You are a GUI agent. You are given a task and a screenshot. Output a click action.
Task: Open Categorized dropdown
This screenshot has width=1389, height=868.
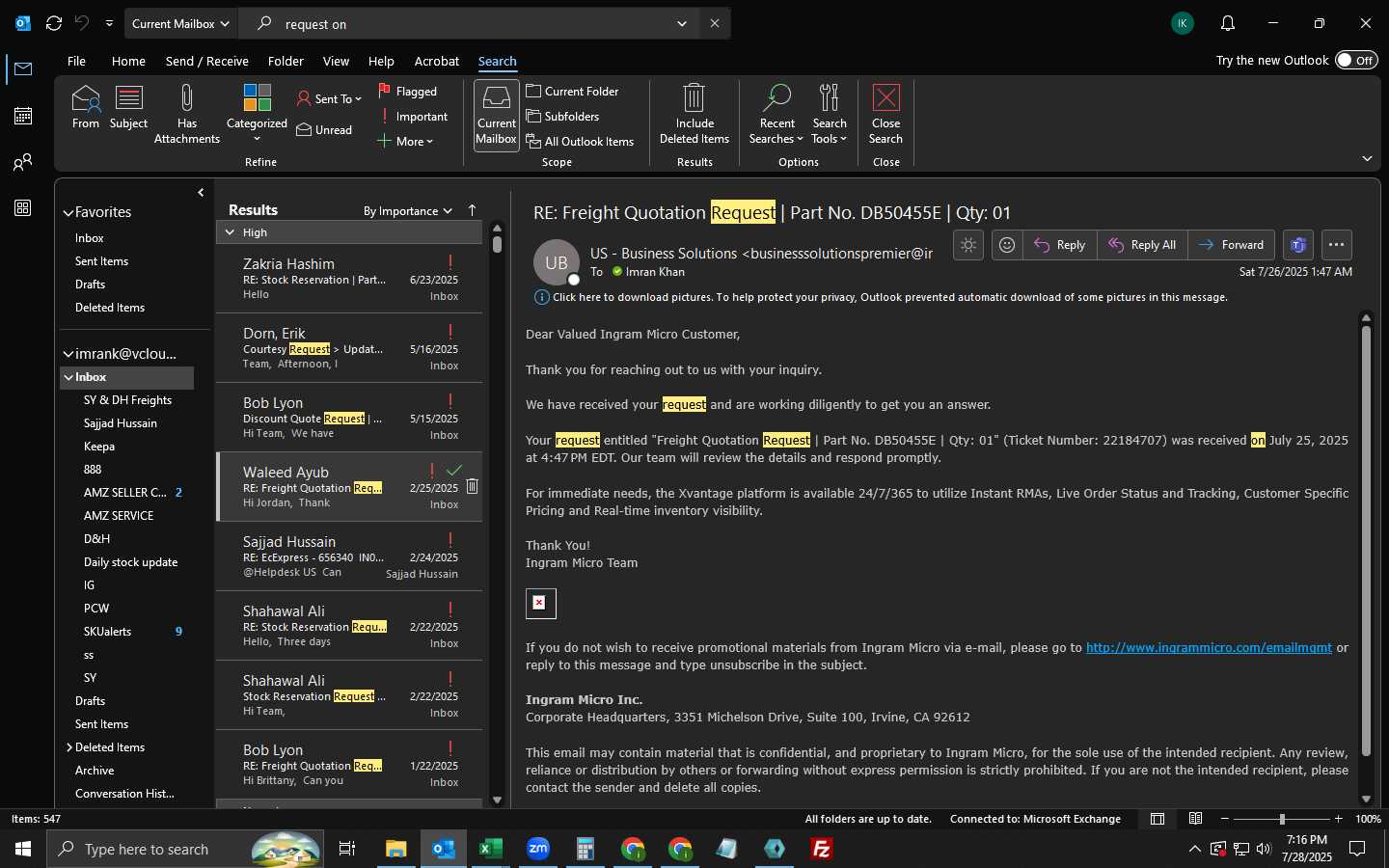click(x=257, y=114)
